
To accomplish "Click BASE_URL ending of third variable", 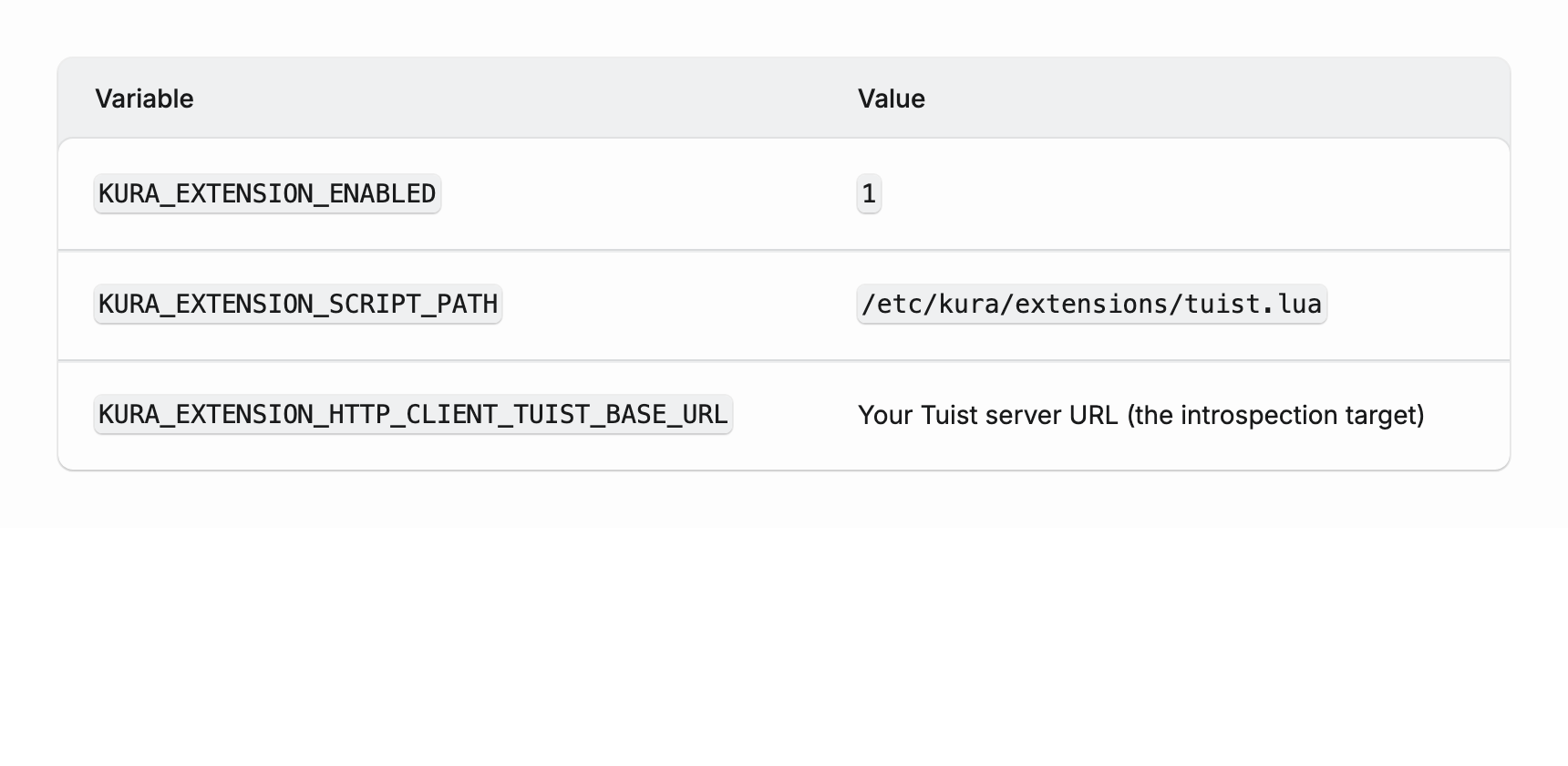I will coord(666,415).
